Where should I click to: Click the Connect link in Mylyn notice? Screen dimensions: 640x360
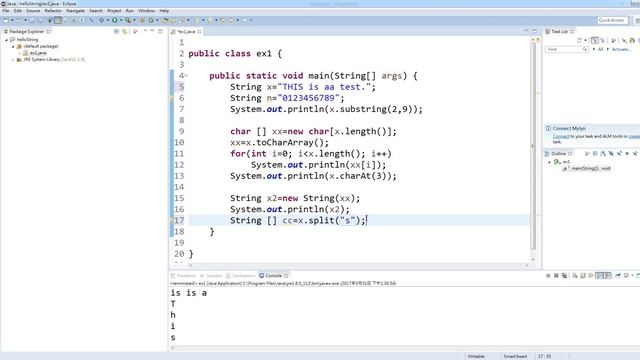[x=561, y=136]
